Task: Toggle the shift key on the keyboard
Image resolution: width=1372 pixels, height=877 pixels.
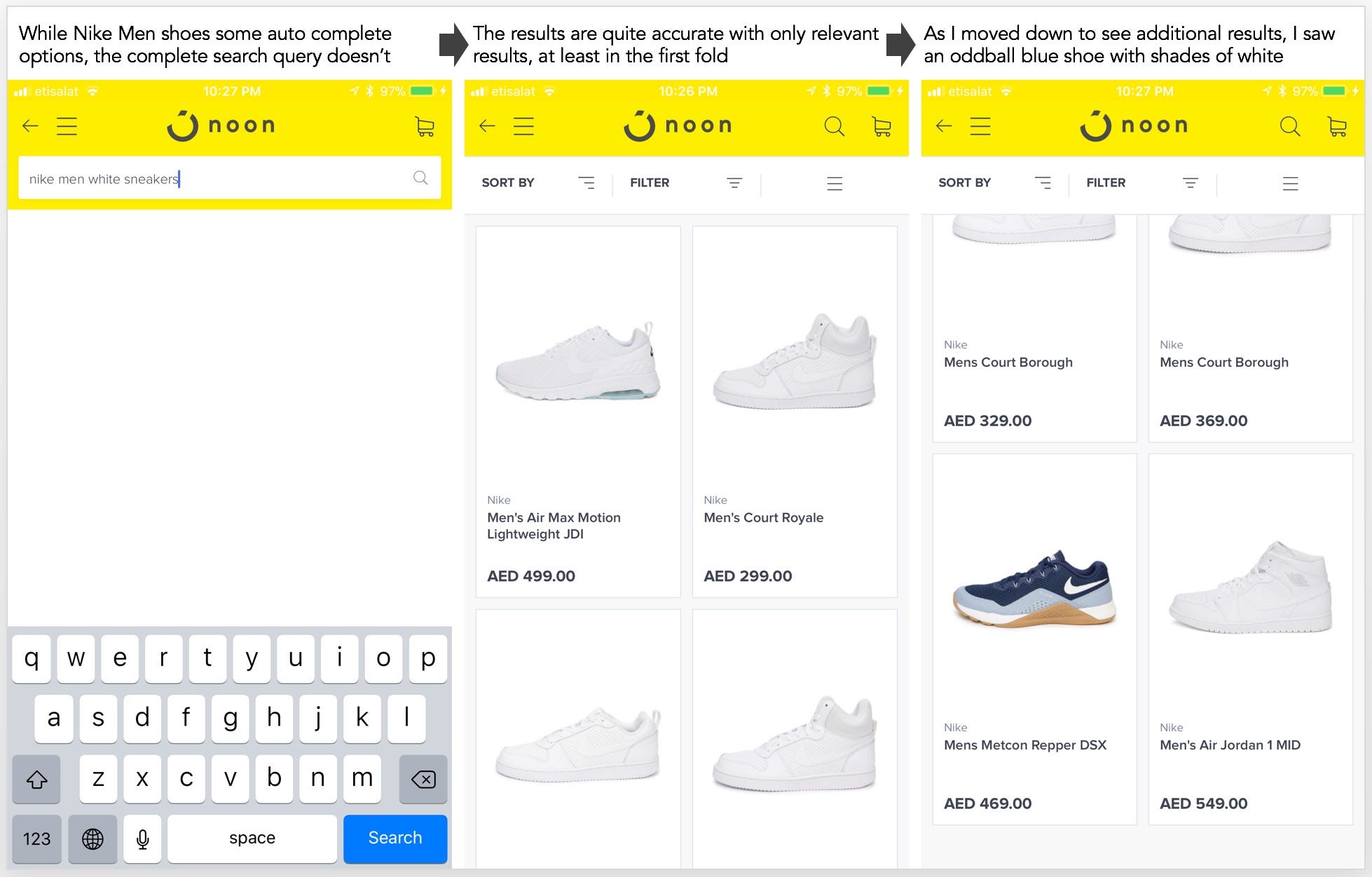Action: coord(36,779)
